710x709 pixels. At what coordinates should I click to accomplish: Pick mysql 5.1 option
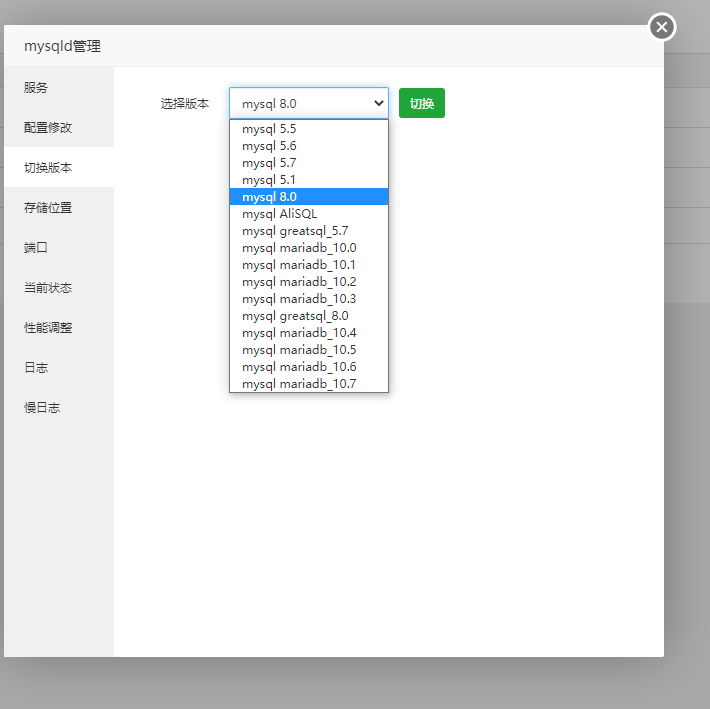[309, 180]
